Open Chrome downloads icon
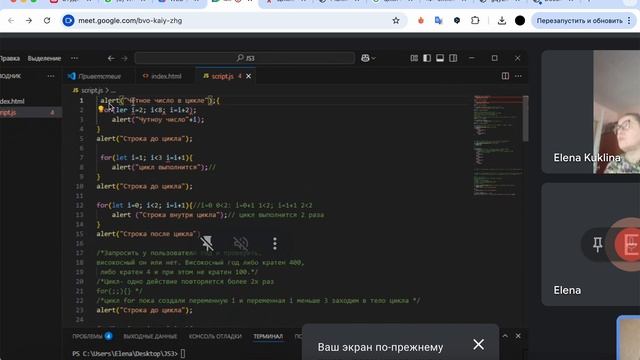 coord(502,20)
